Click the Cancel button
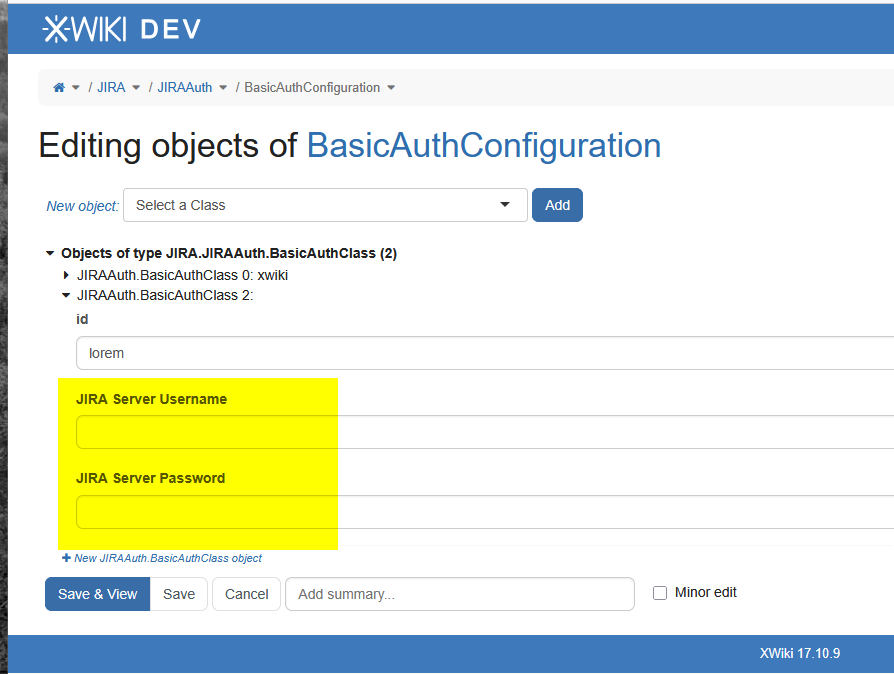Screen dimensions: 894x674 tap(246, 594)
